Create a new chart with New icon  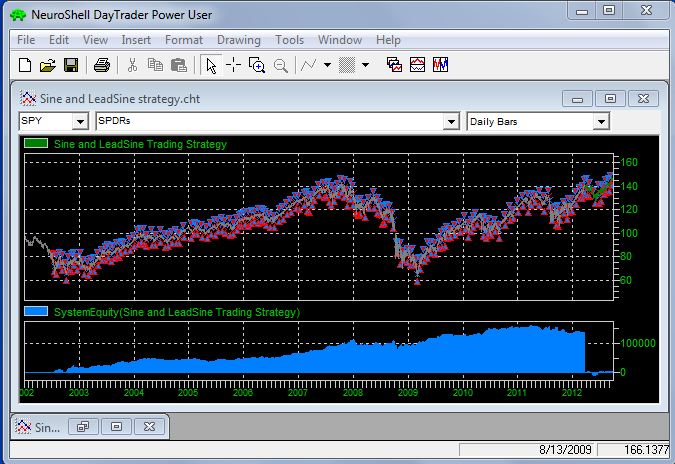point(25,65)
